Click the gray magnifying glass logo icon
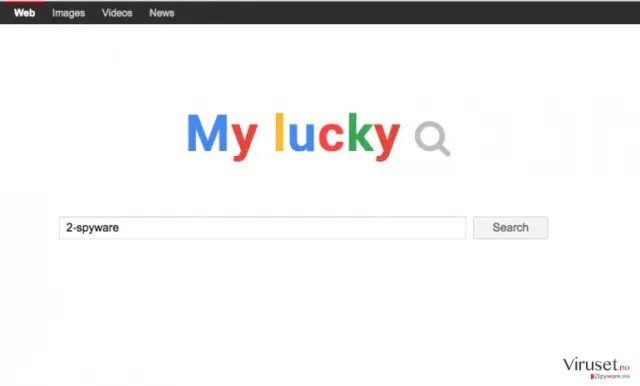 432,139
